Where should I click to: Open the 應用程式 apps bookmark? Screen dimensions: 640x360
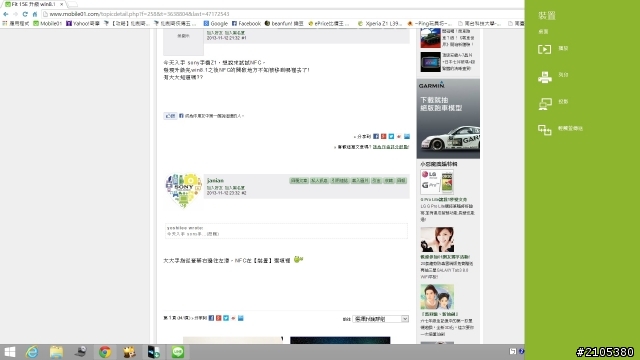coord(16,24)
